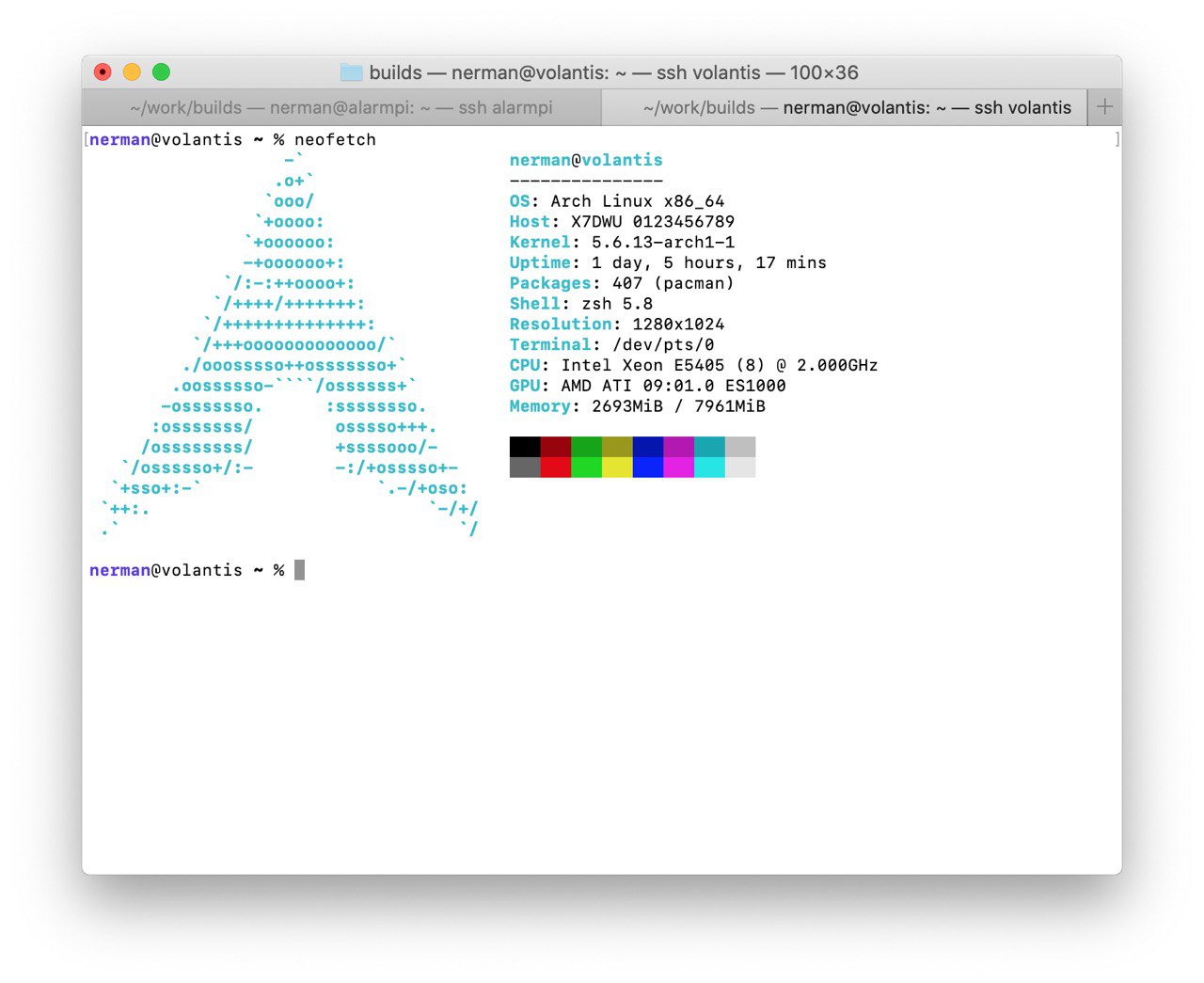Click the teal block in top palette row

[x=709, y=447]
